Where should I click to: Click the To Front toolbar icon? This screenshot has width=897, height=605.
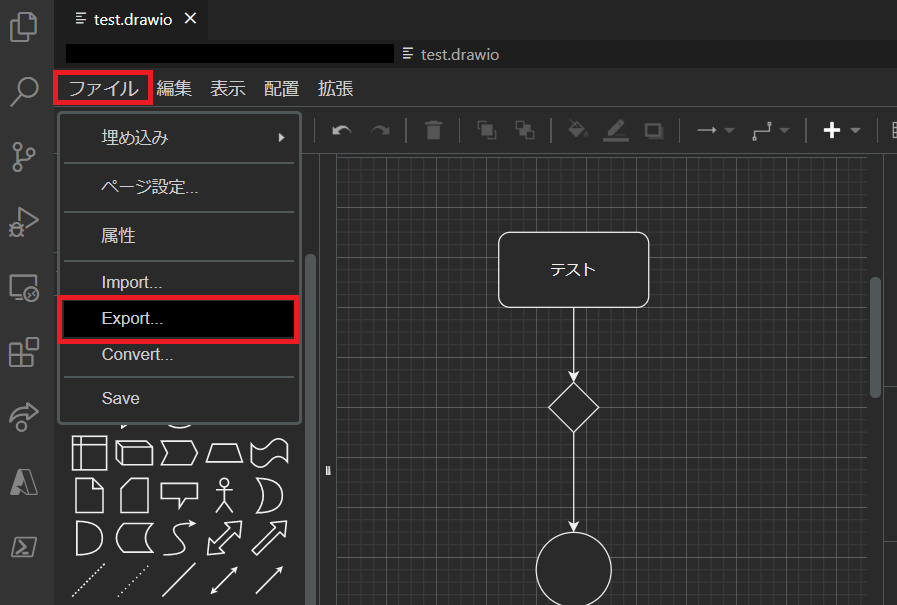(487, 130)
